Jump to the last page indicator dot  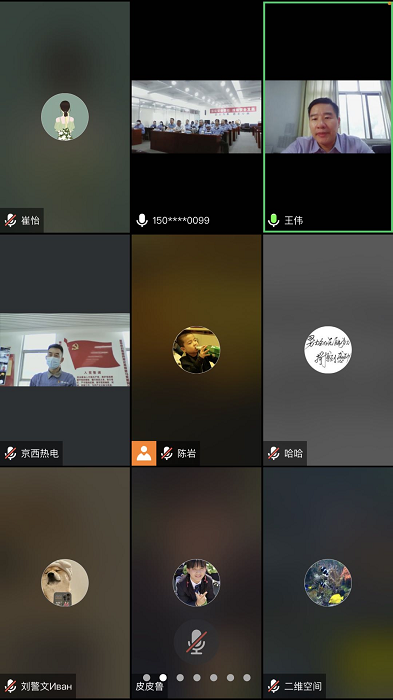click(247, 677)
